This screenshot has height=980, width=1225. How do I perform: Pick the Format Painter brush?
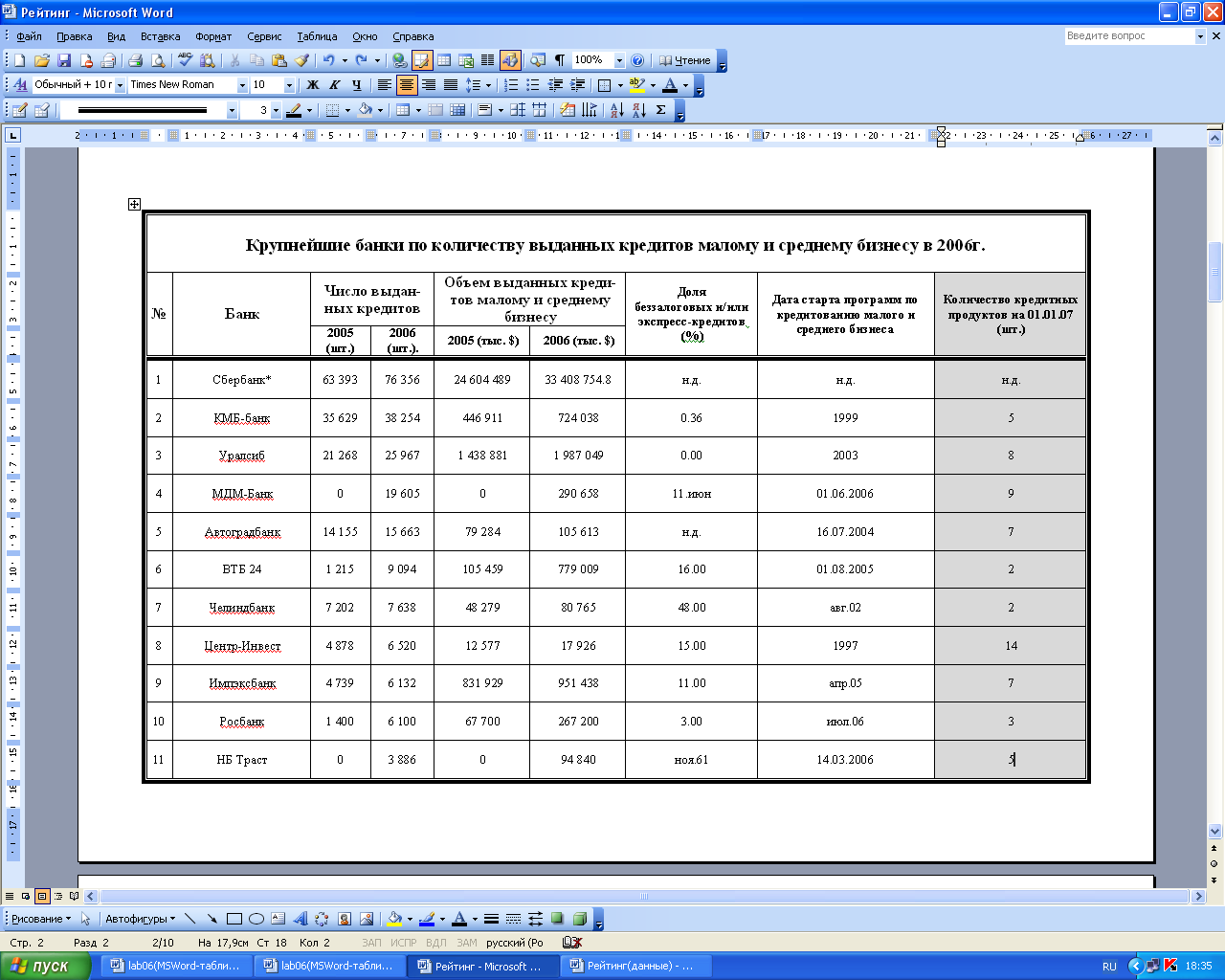pyautogui.click(x=301, y=60)
